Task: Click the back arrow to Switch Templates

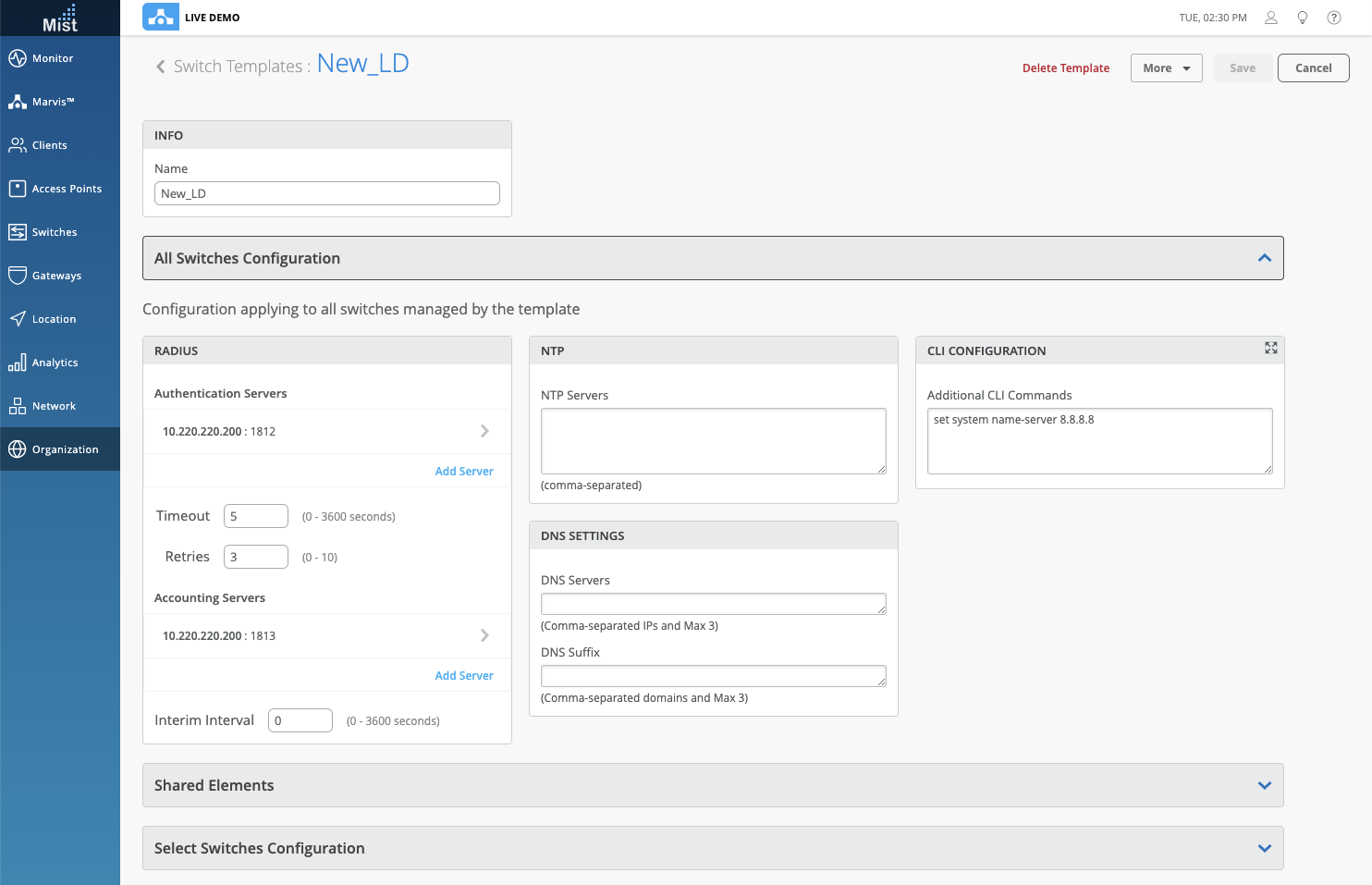Action: point(161,67)
